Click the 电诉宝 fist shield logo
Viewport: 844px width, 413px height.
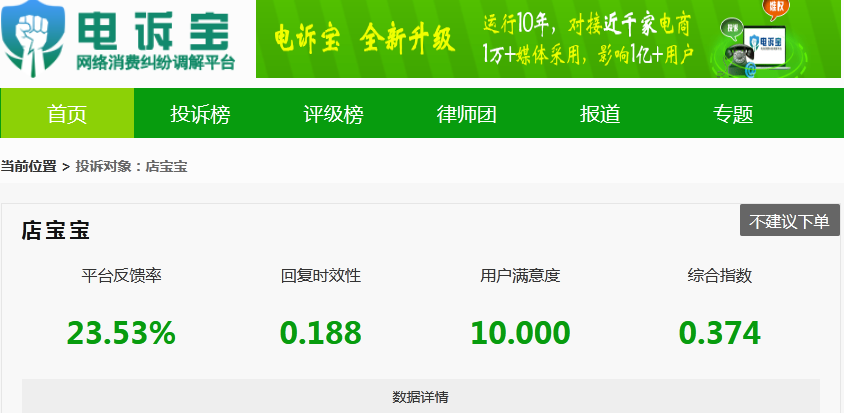tap(33, 39)
